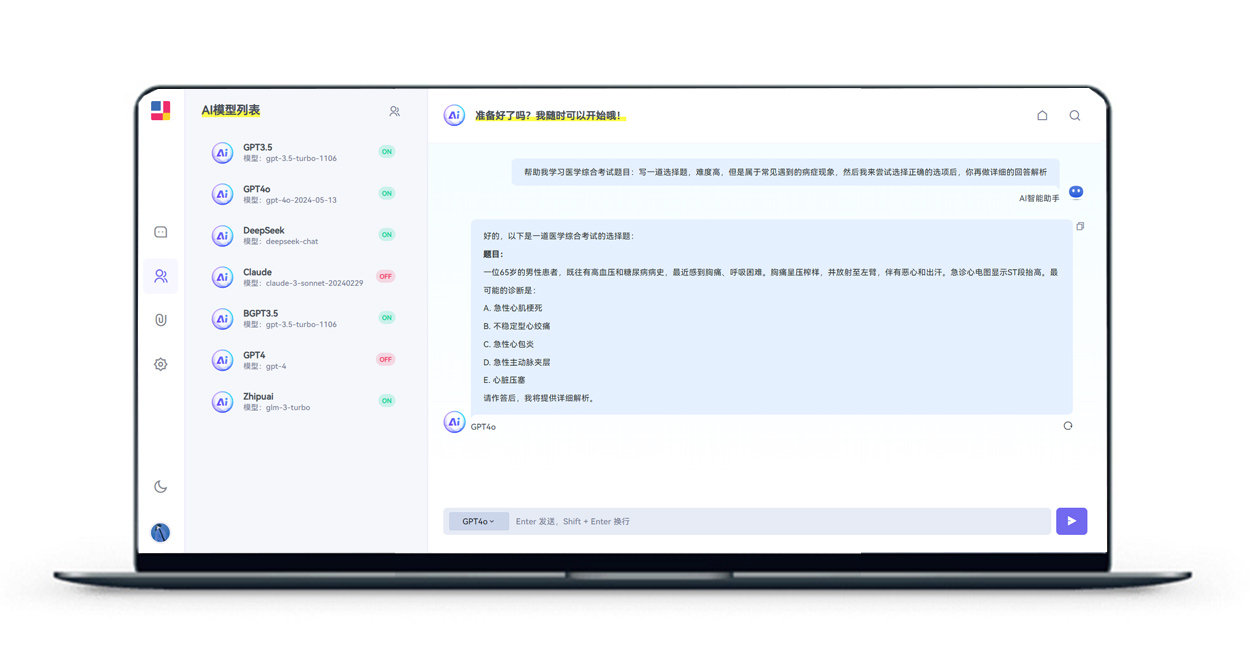Click the user profile avatar at bottom
Viewport: 1251px width, 666px height.
(x=160, y=533)
